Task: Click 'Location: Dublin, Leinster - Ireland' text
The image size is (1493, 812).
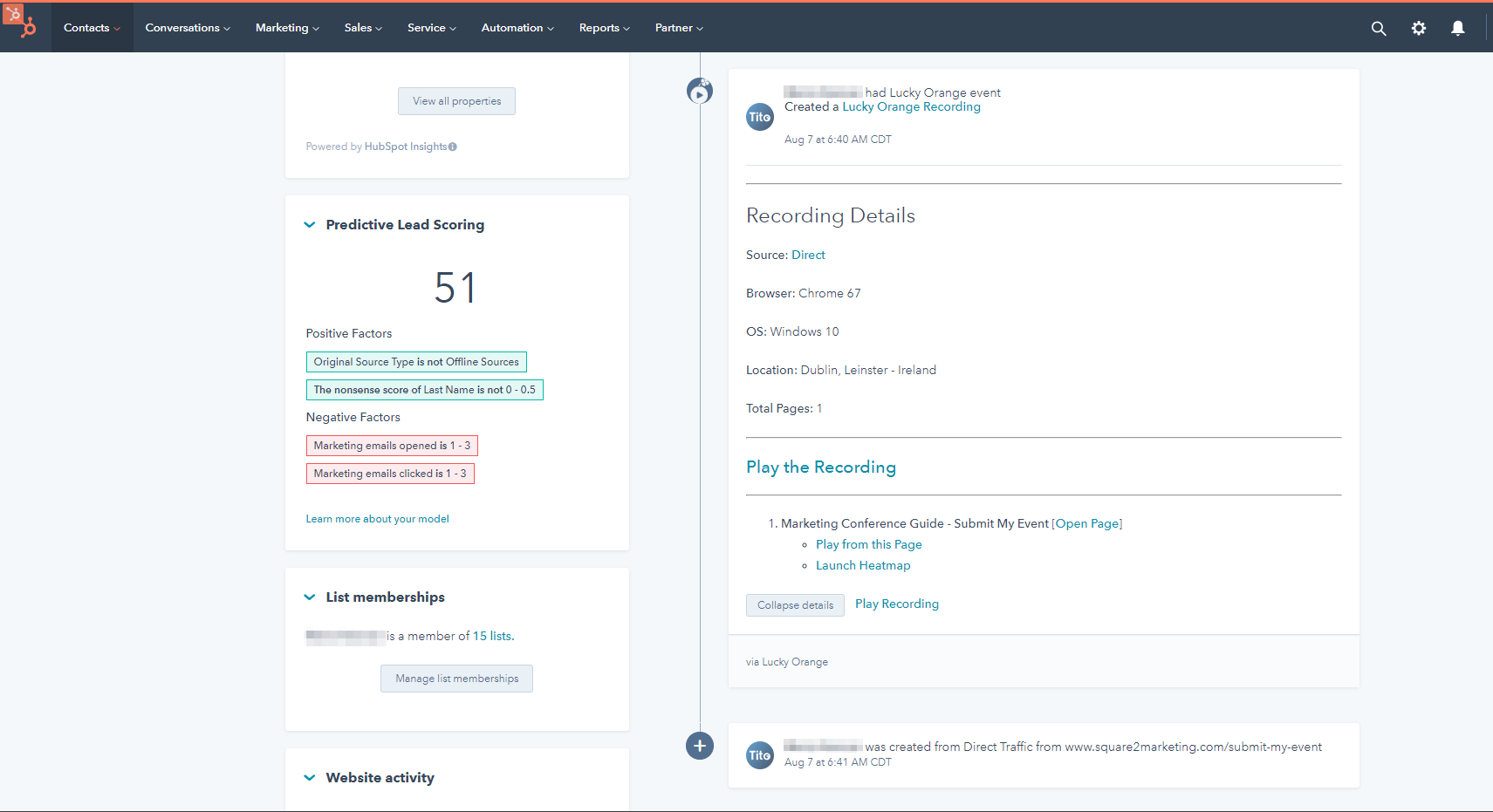Action: [841, 370]
